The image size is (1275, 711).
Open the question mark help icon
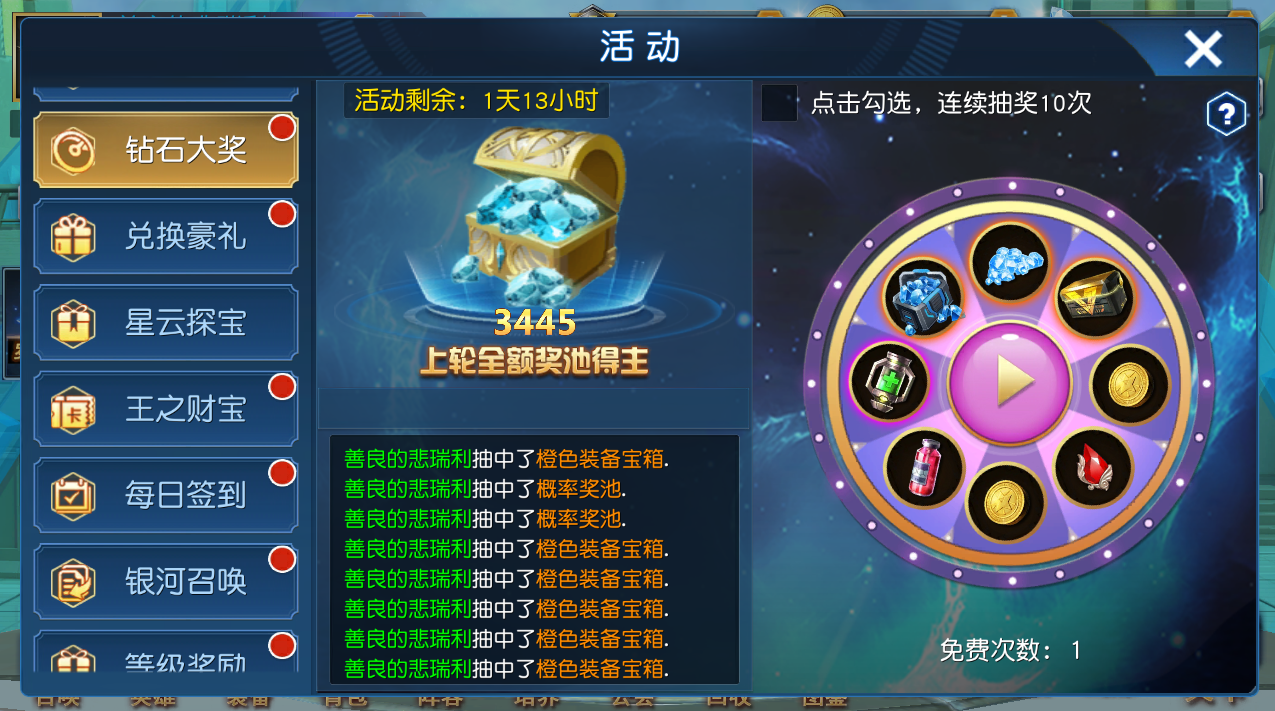(x=1226, y=116)
